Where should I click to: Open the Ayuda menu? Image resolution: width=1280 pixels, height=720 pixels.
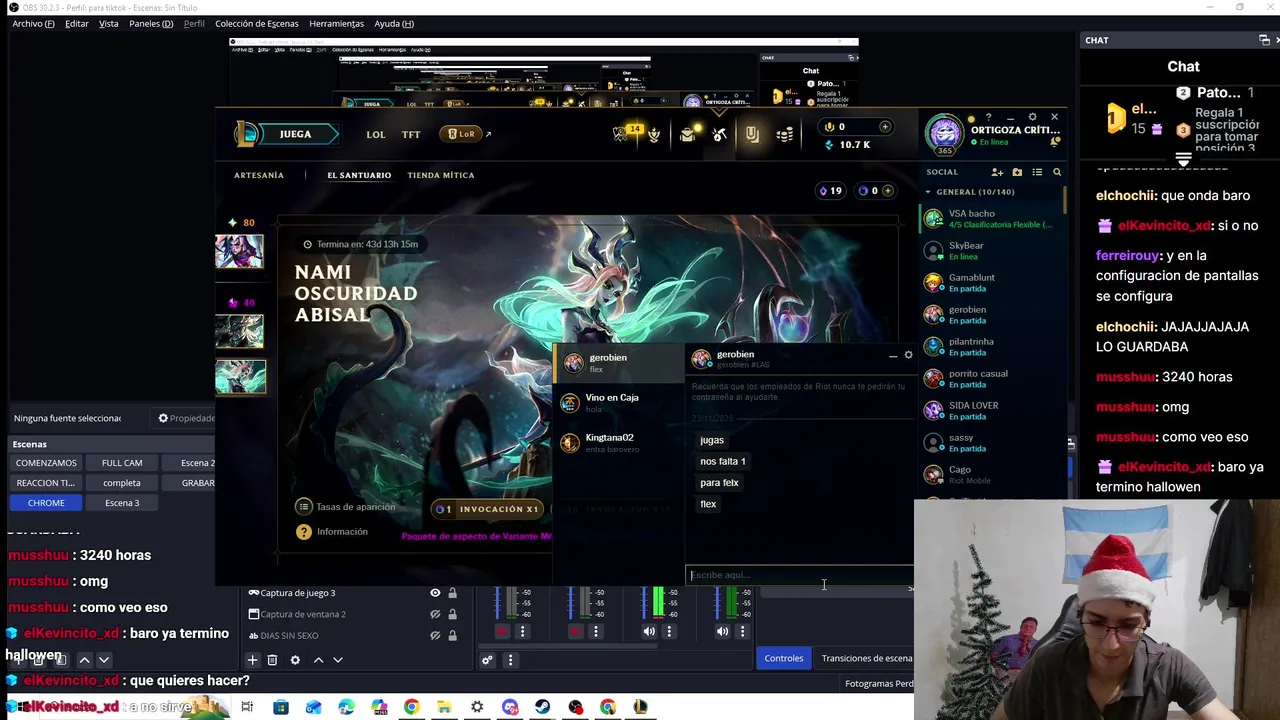[x=394, y=23]
